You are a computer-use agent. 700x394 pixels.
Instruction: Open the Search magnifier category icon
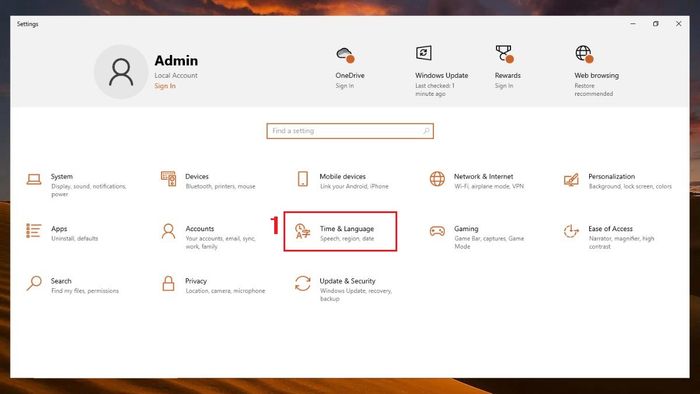34,283
